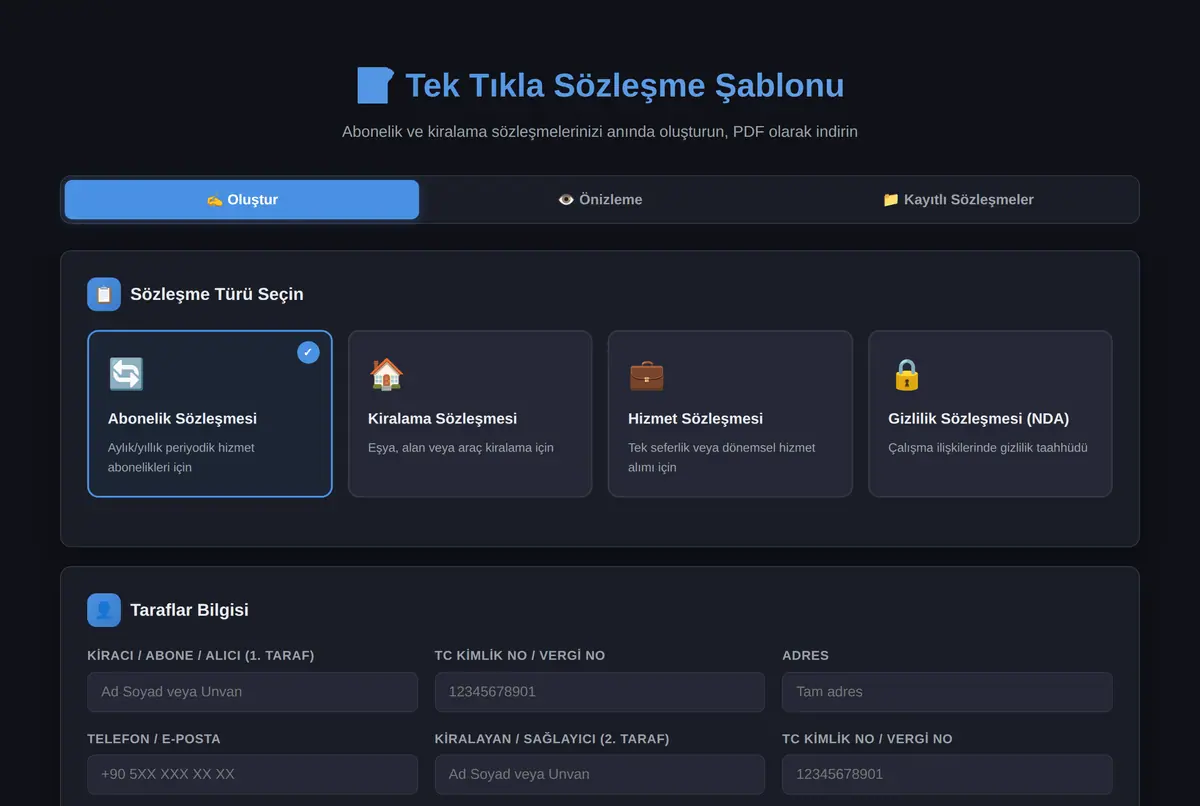Click the KİRACI / ABONE / ALICI (1. TARAF) label
The height and width of the screenshot is (806, 1200).
point(201,655)
